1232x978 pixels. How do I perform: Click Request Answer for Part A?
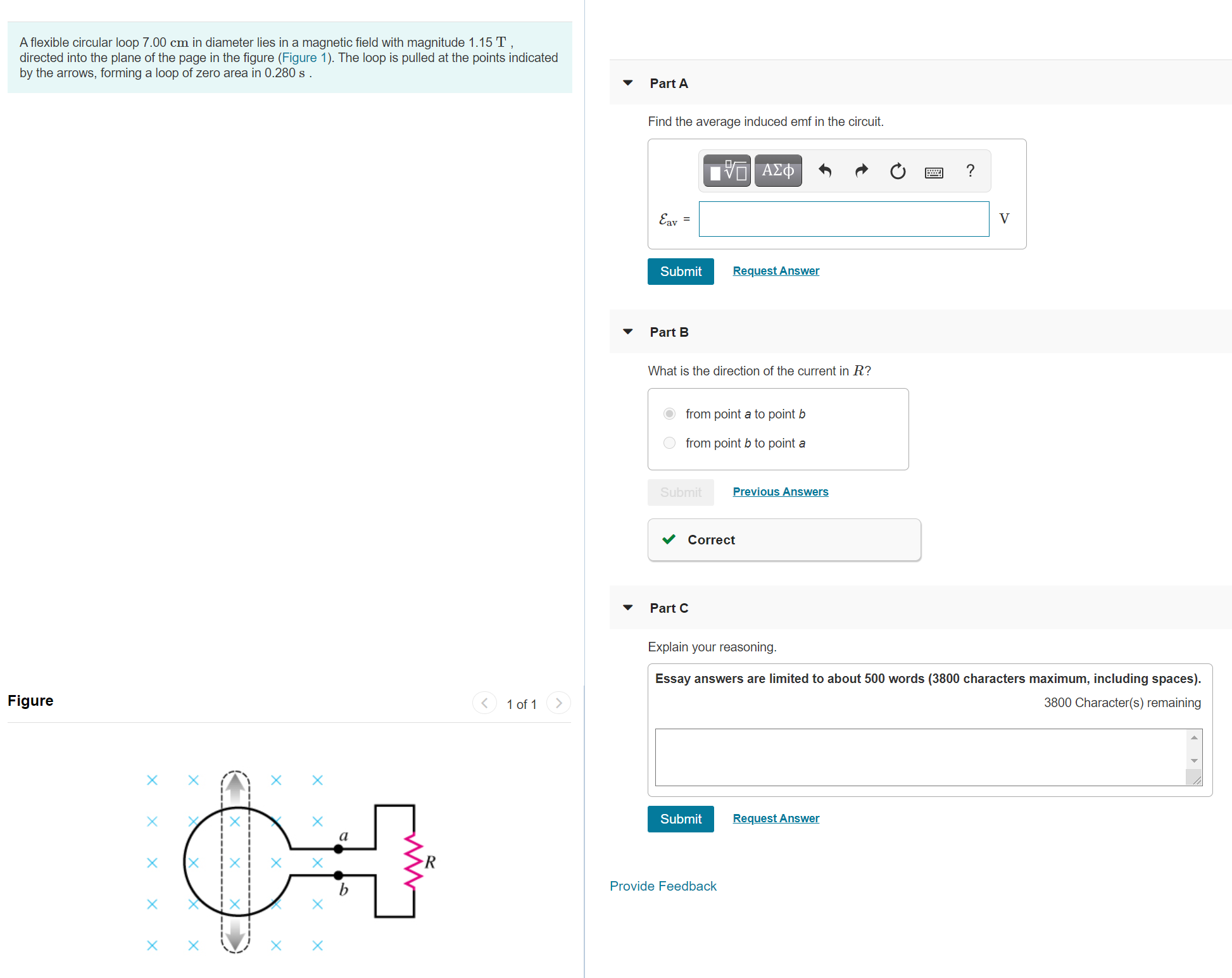point(776,270)
